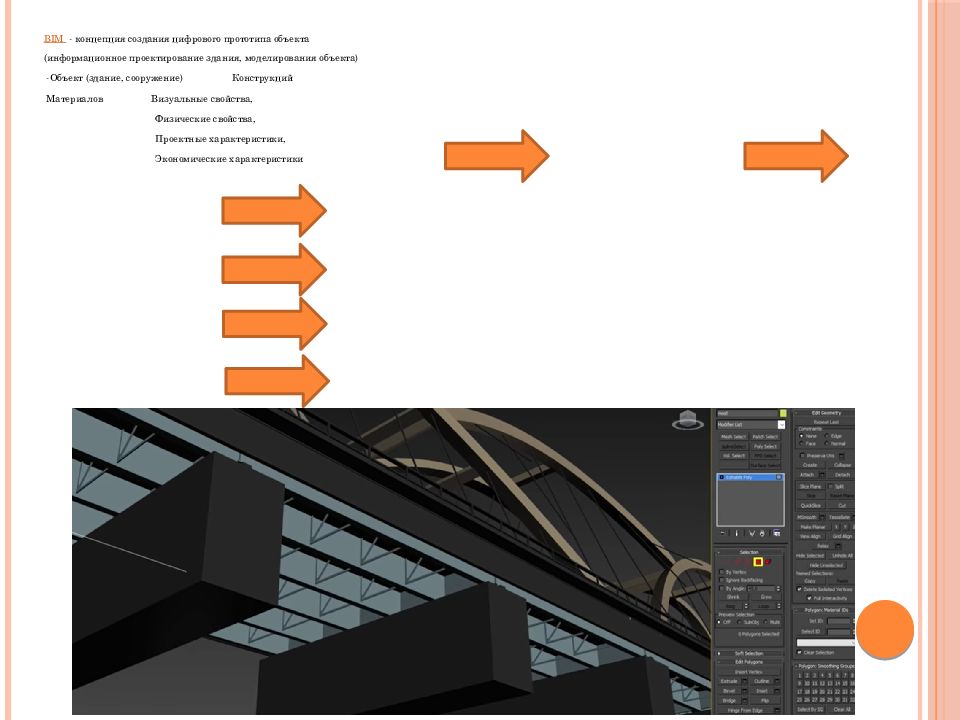Click the Mesh Select modifier button

733,437
